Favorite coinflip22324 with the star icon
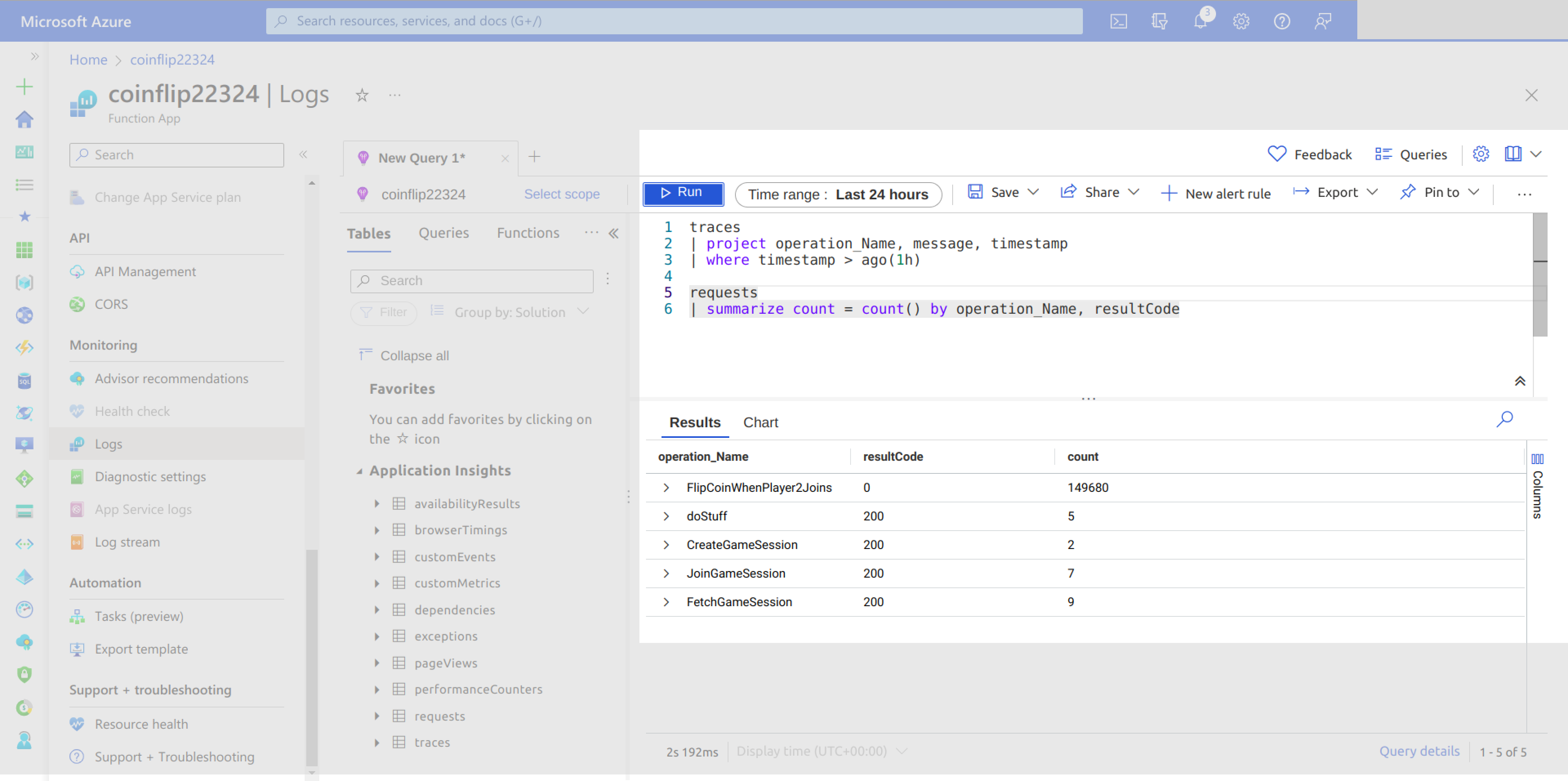The height and width of the screenshot is (781, 1568). click(x=362, y=96)
